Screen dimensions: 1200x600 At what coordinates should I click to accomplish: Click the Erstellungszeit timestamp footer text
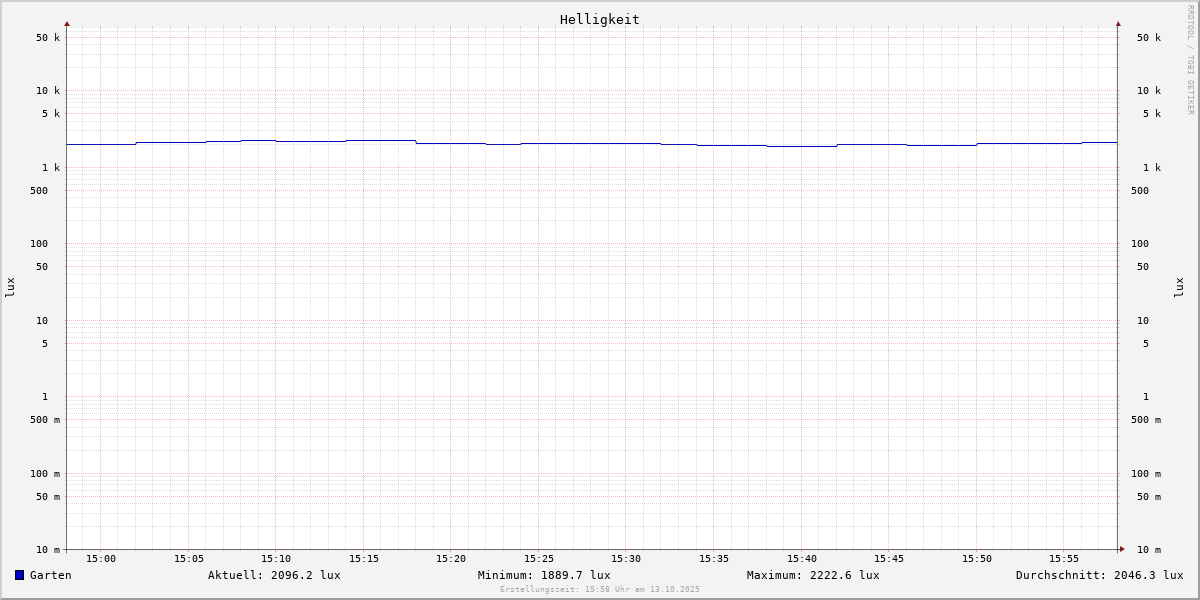point(600,590)
